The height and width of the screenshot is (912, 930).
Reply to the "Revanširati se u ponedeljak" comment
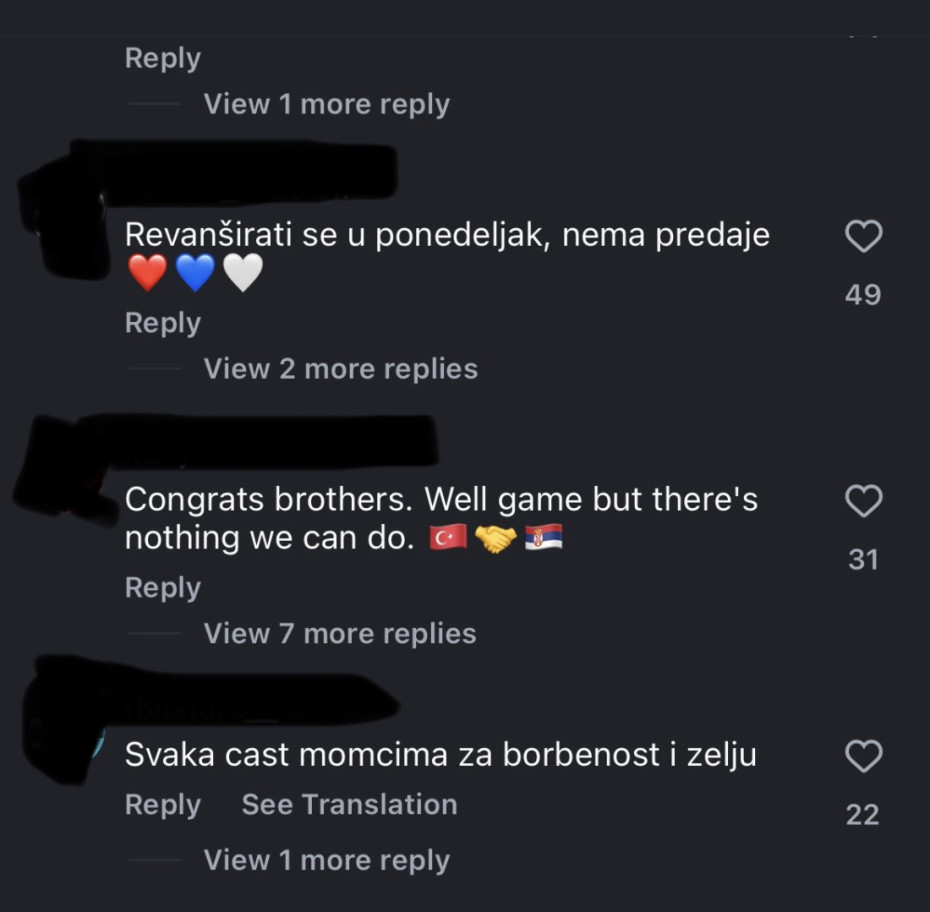tap(162, 323)
